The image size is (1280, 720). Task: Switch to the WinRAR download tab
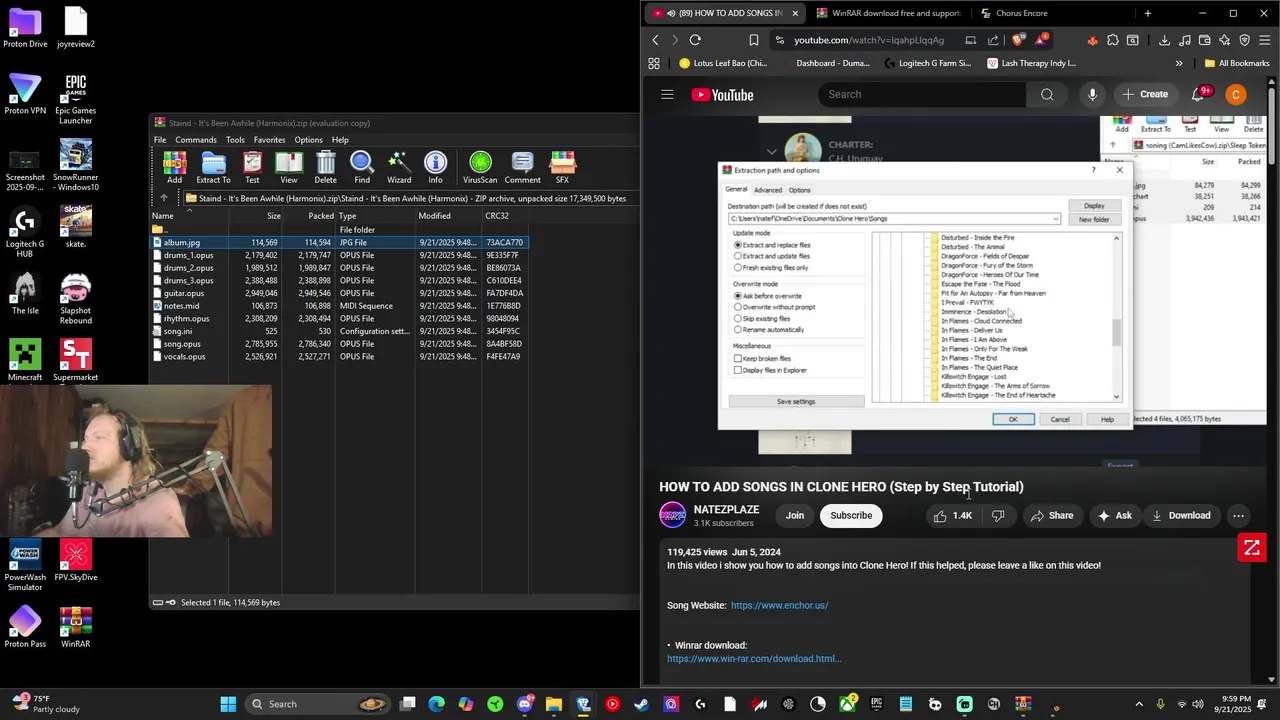pyautogui.click(x=887, y=13)
